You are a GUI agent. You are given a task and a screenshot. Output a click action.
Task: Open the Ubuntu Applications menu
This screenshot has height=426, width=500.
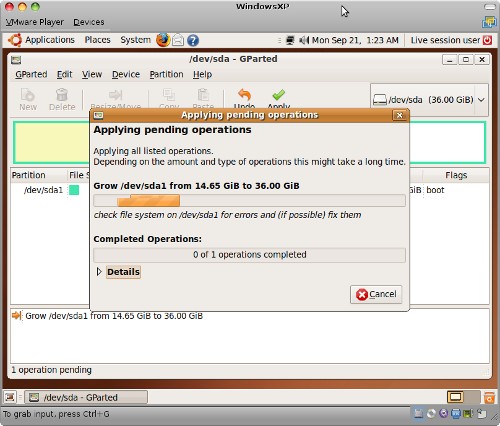pyautogui.click(x=41, y=40)
